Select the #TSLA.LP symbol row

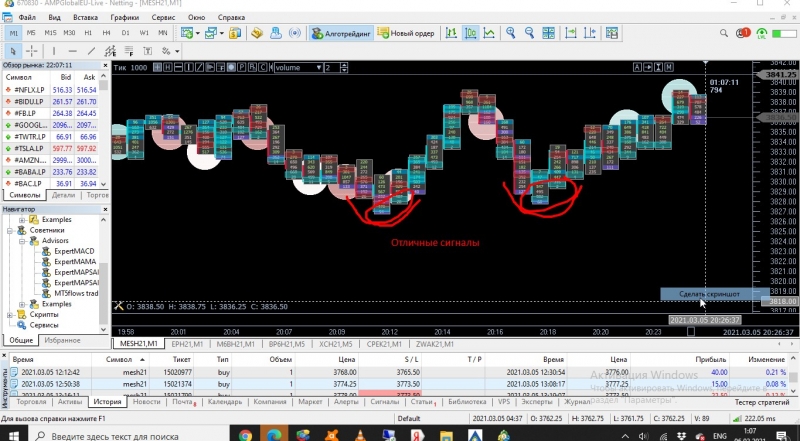point(51,149)
